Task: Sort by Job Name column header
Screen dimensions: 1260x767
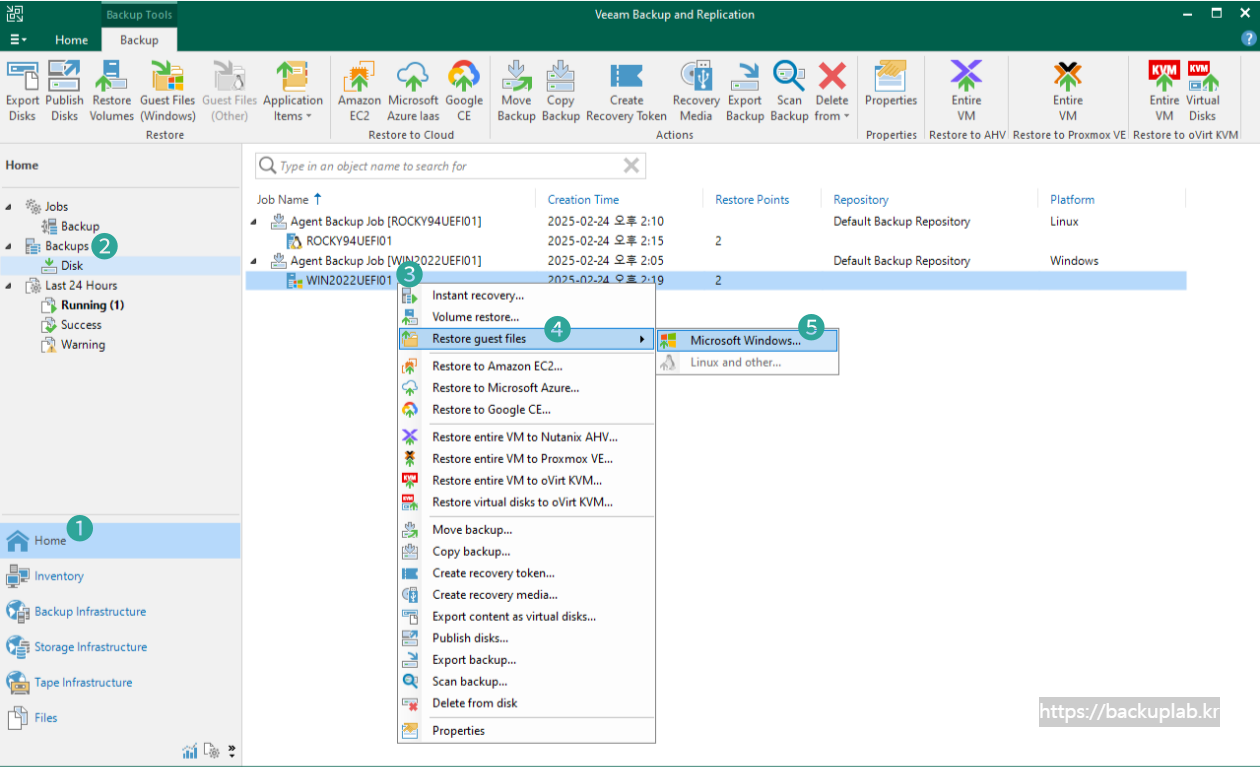Action: coord(282,200)
